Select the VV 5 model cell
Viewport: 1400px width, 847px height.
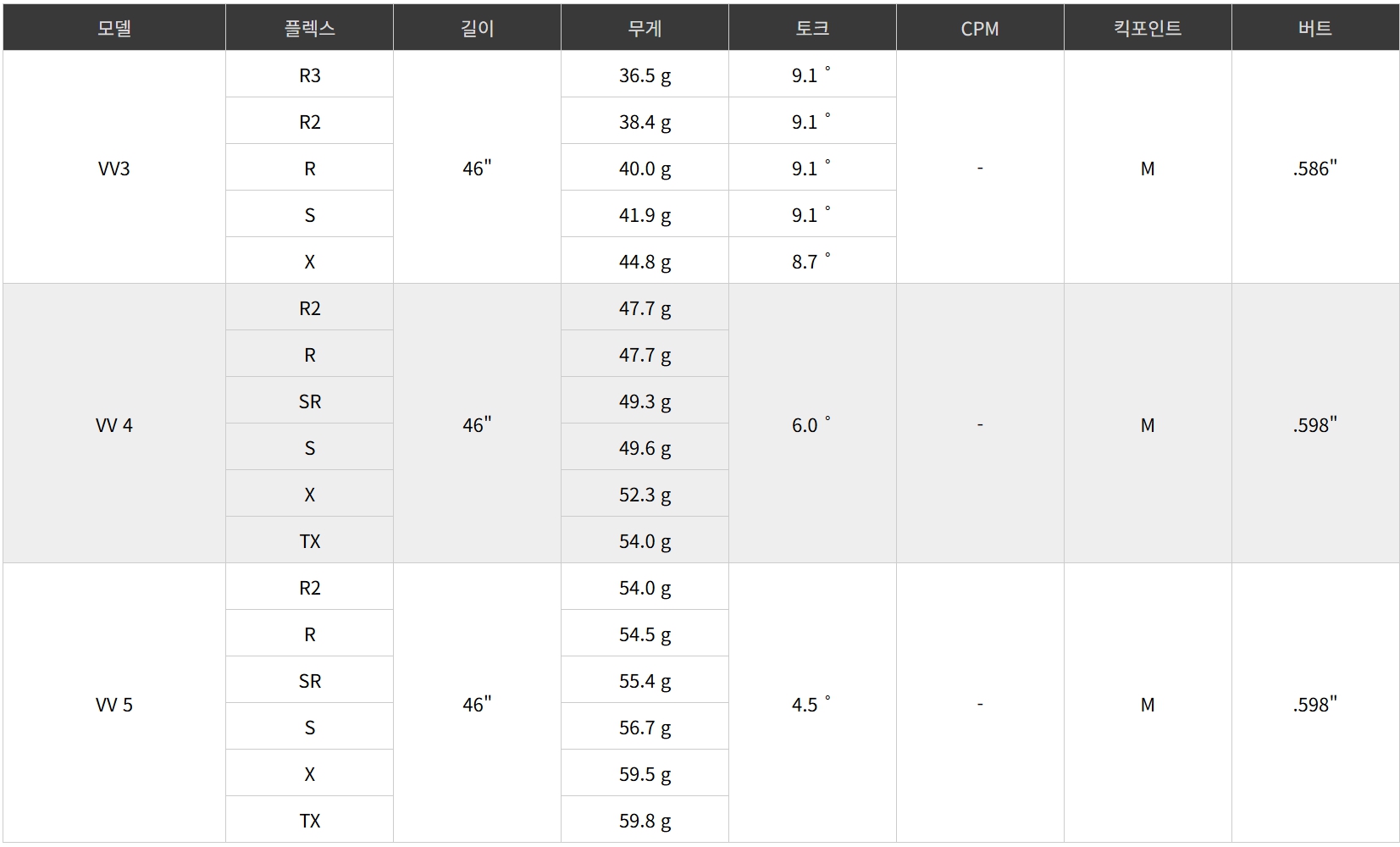point(114,704)
